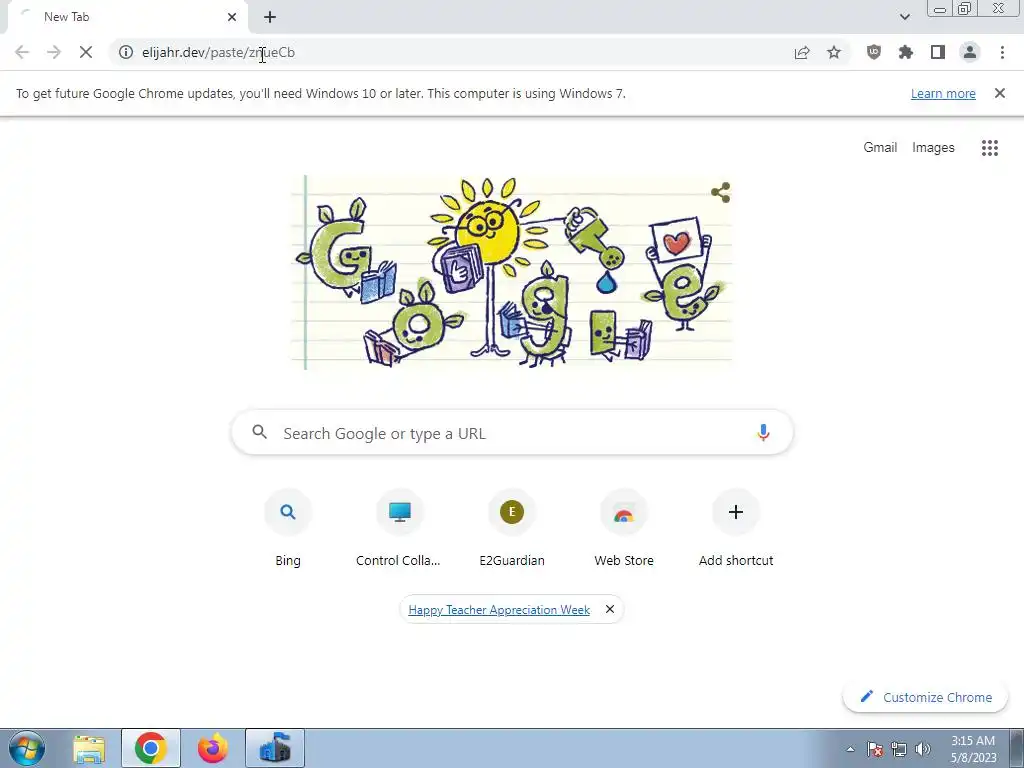The width and height of the screenshot is (1024, 768).
Task: Open the Control Colla... shortcut
Action: tap(399, 528)
